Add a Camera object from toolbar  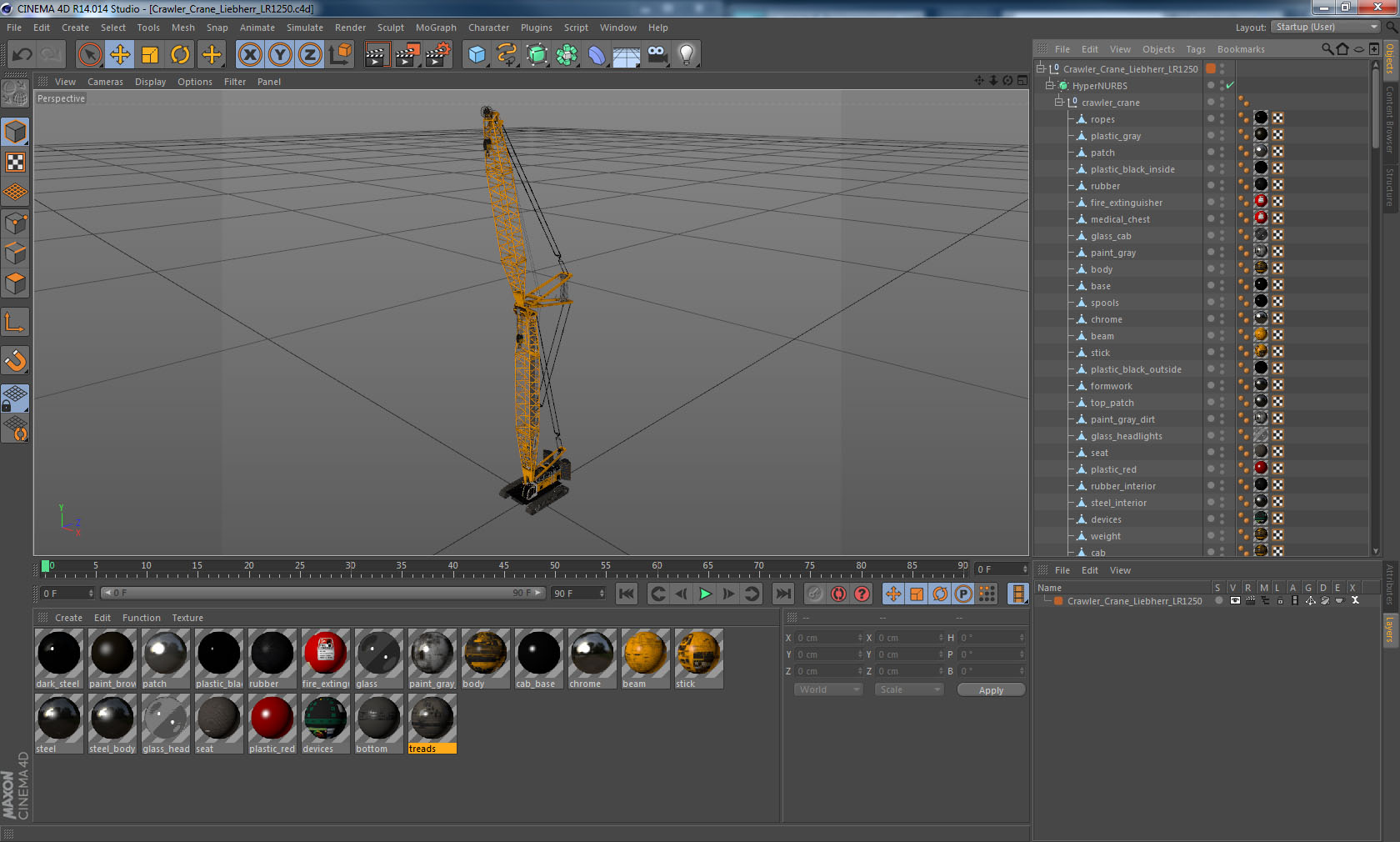point(657,55)
